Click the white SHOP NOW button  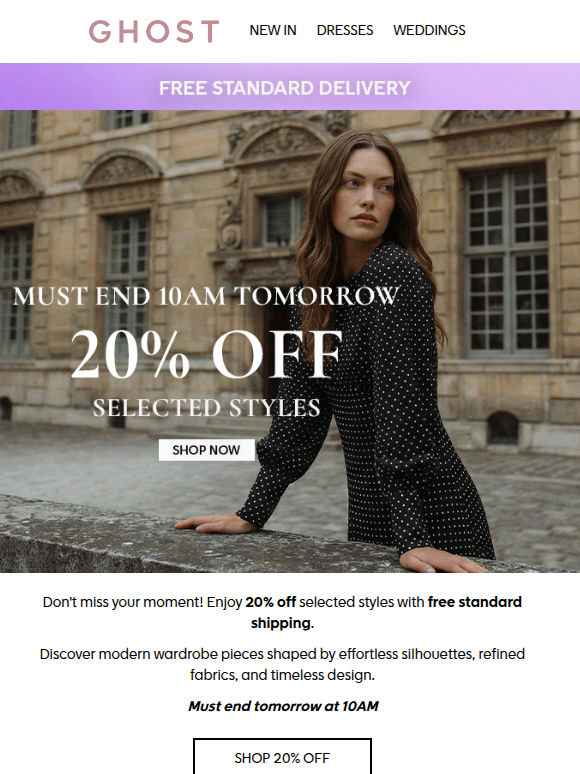click(206, 450)
